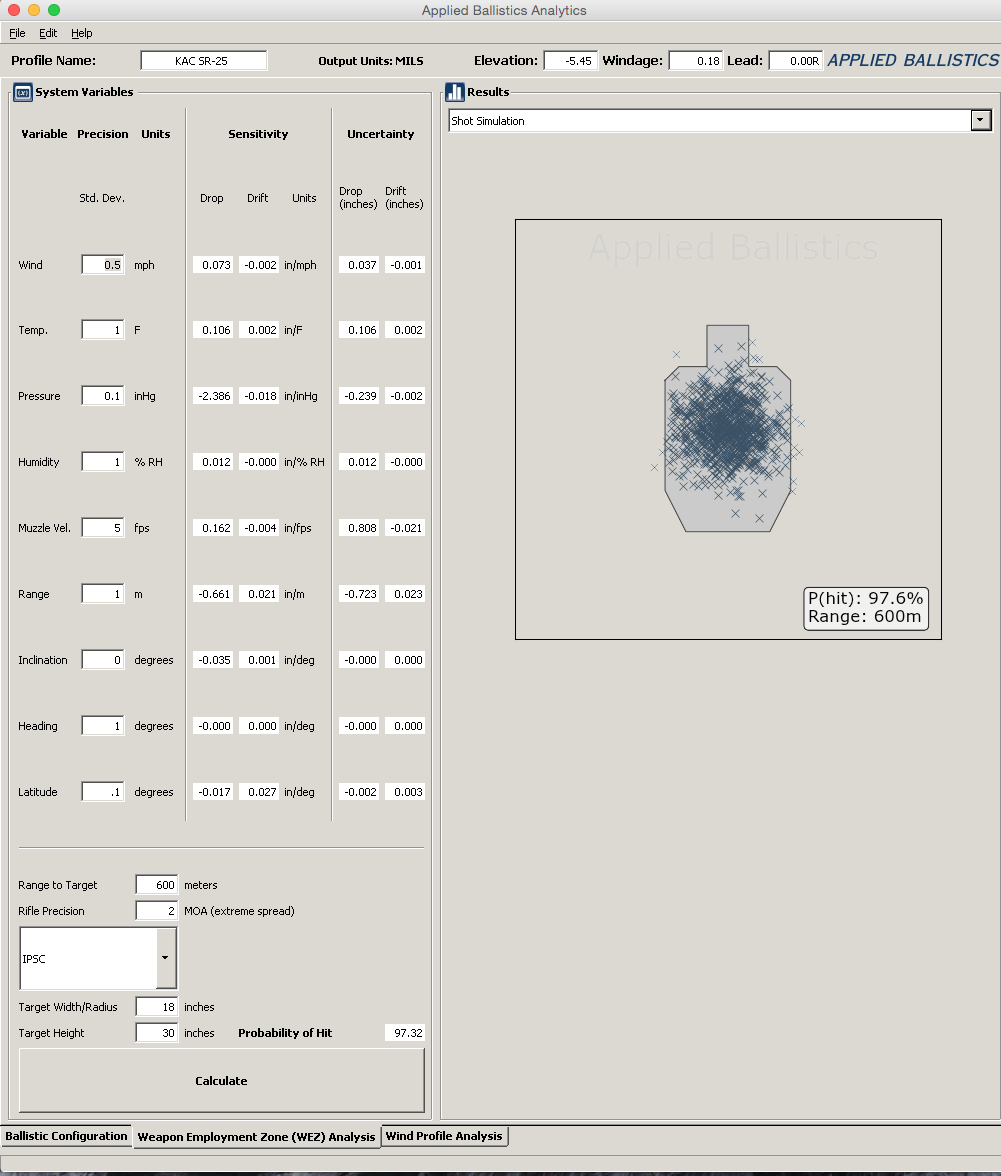This screenshot has height=1176, width=1001.
Task: Click the green macOS zoom window button
Action: 53,10
